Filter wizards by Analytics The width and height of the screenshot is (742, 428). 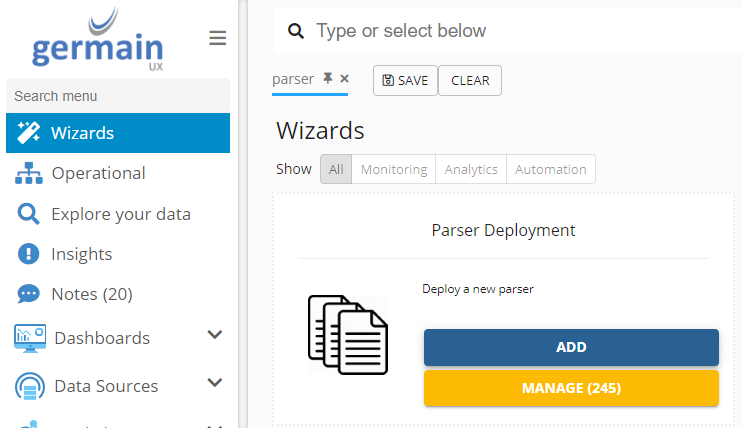(x=471, y=170)
